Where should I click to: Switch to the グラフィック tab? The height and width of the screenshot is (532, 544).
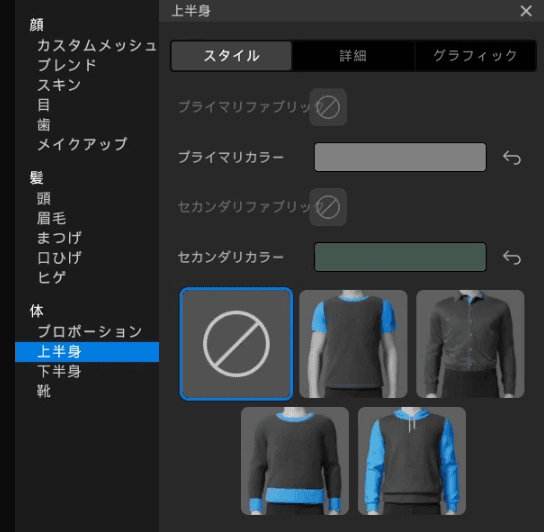[x=475, y=56]
